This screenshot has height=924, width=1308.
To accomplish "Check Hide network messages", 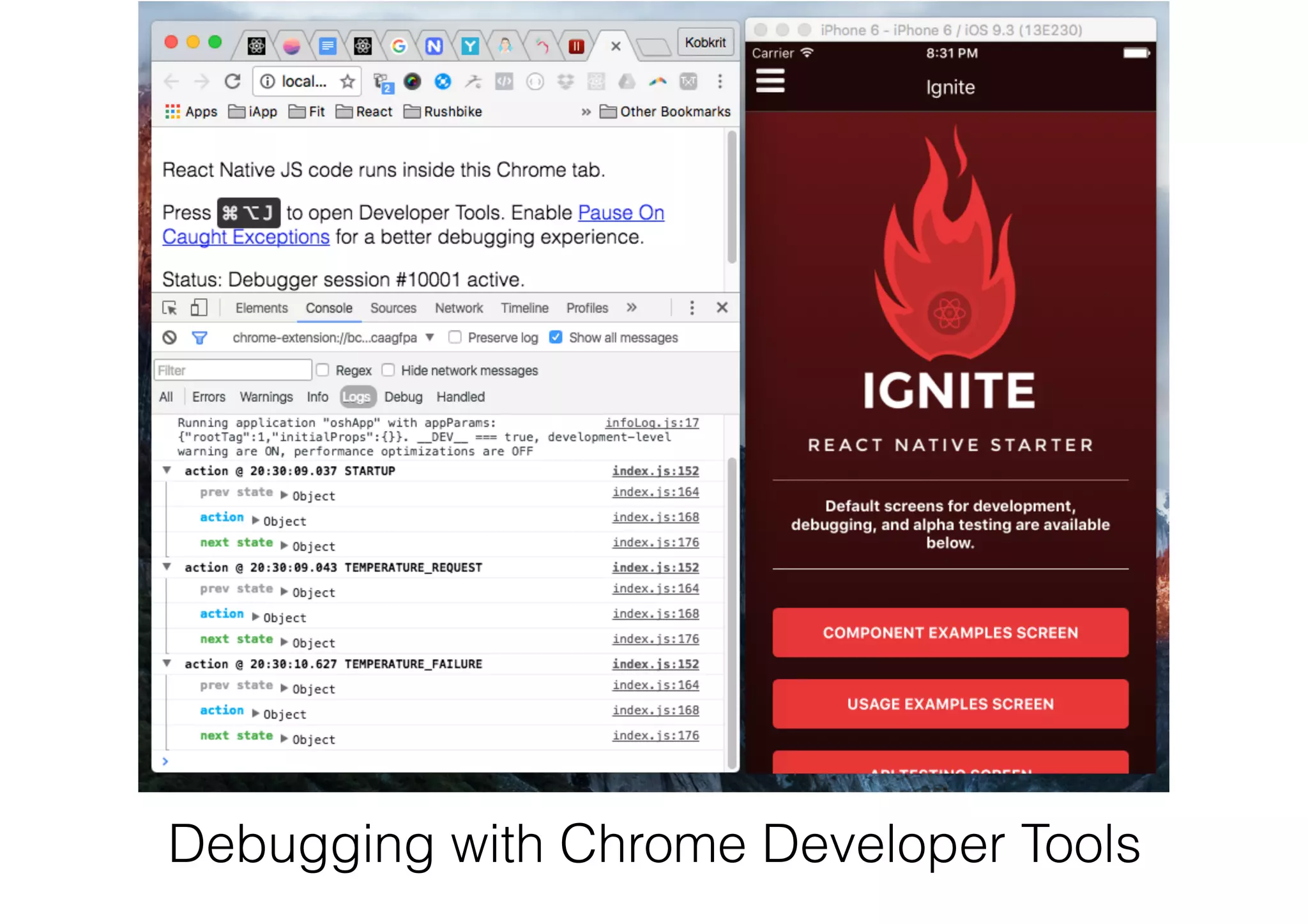I will pyautogui.click(x=388, y=370).
